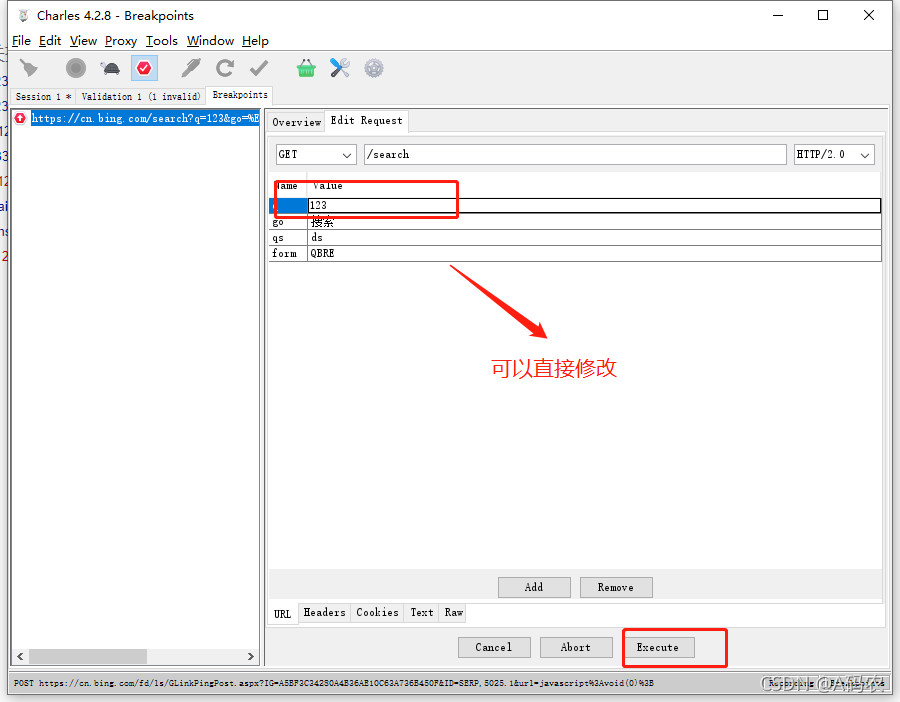Click the Repeat circular arrow icon

pos(224,68)
